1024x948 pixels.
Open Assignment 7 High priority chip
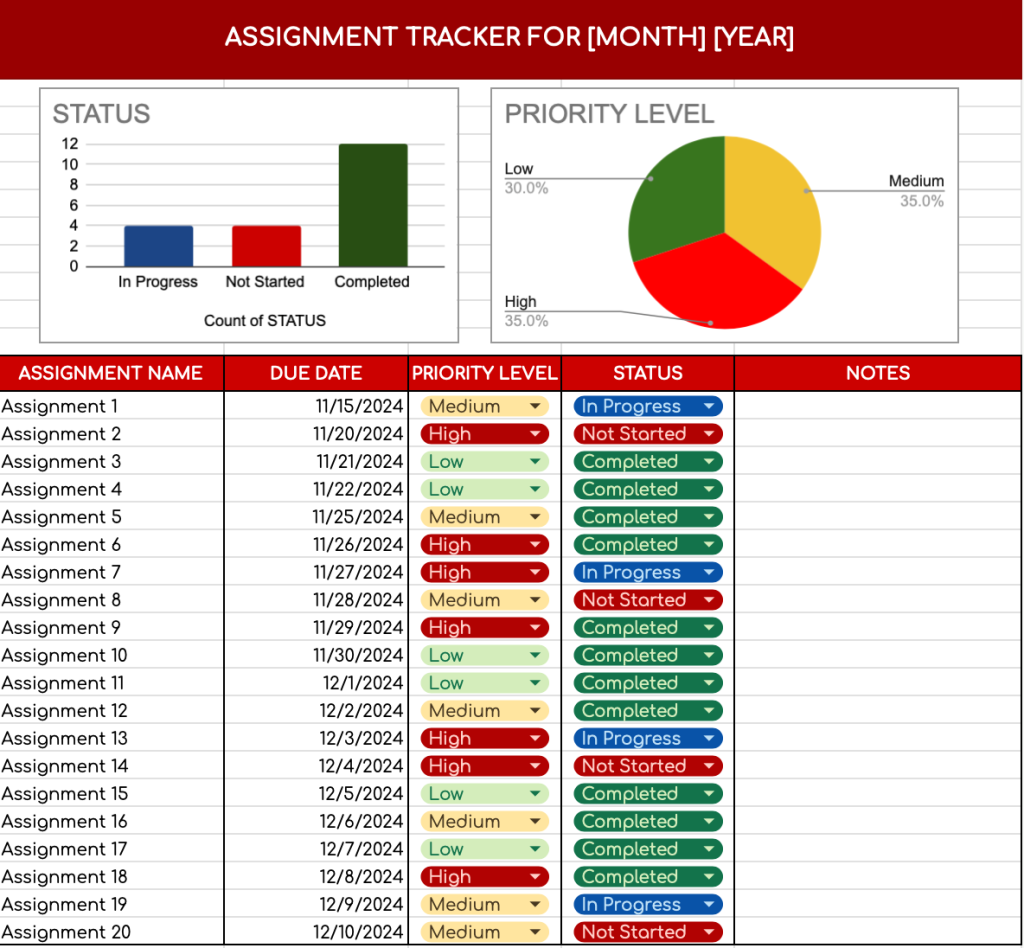point(484,573)
